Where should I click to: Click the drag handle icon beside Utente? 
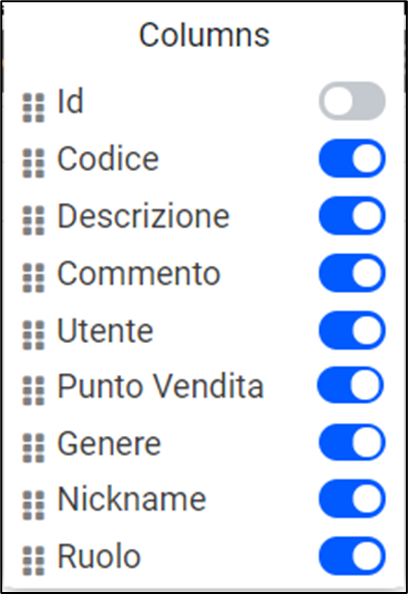[x=34, y=335]
